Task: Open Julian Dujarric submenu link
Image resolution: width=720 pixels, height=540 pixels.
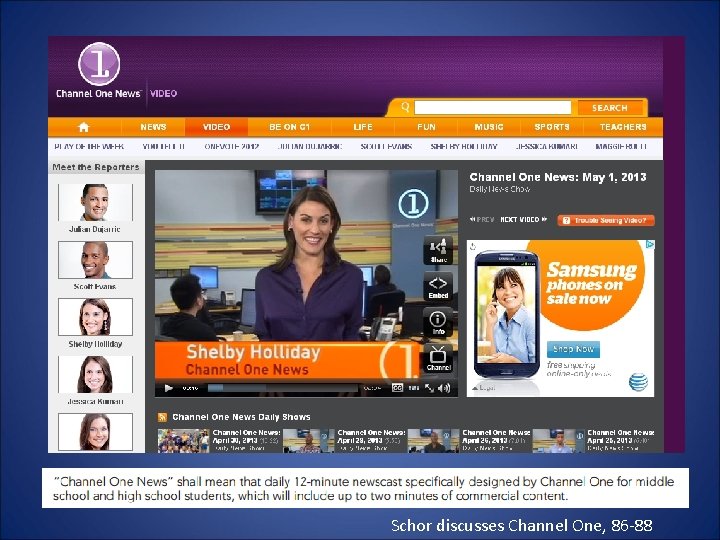Action: [309, 146]
